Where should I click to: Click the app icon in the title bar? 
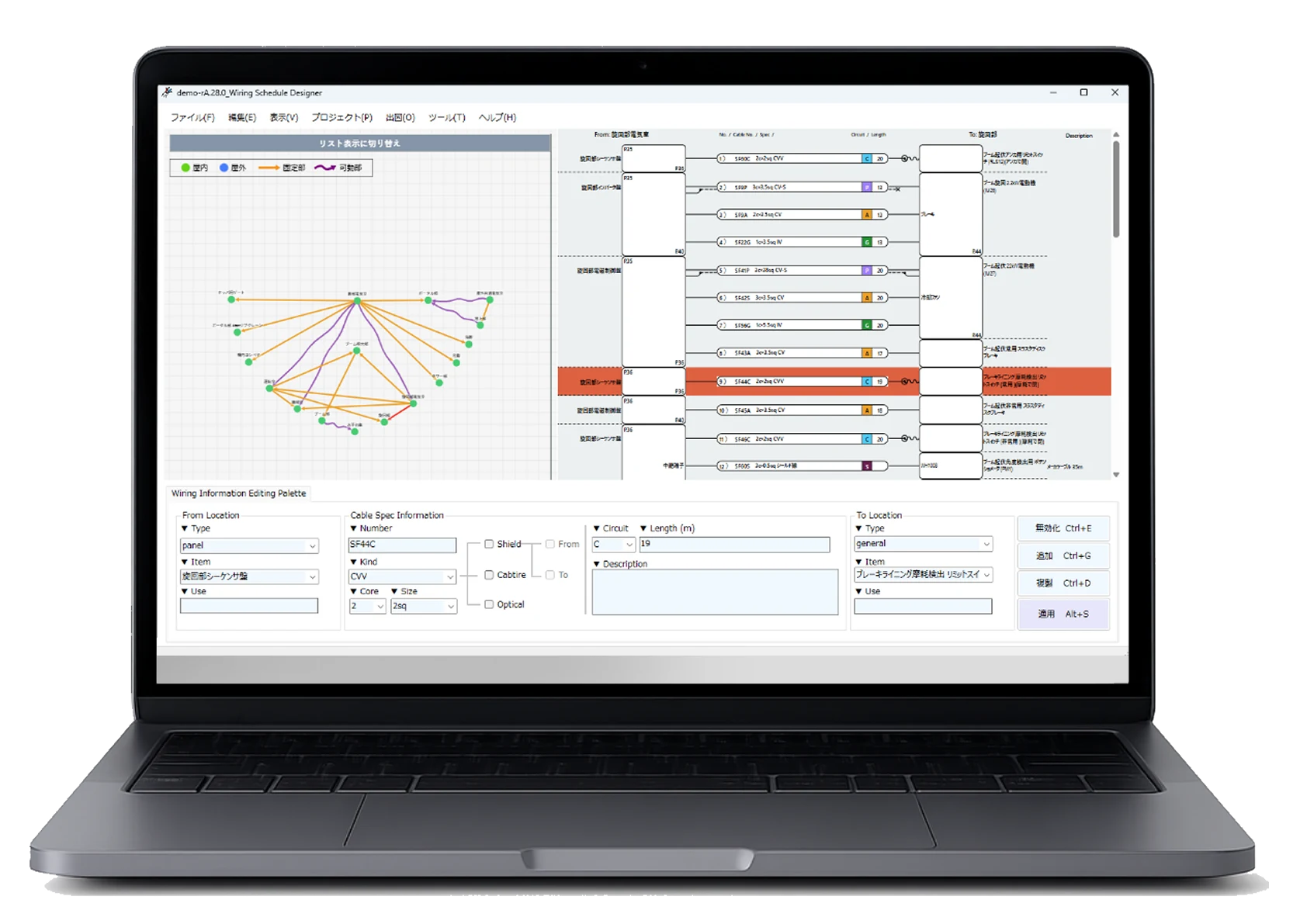[167, 92]
